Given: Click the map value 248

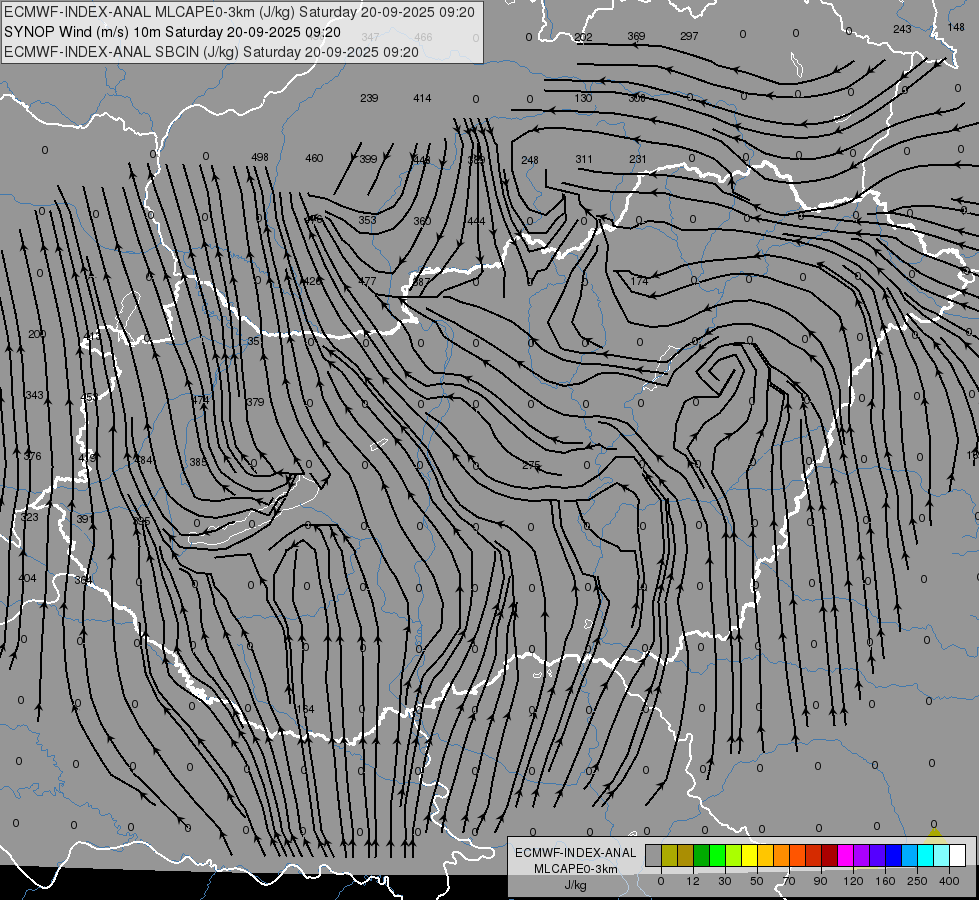Looking at the screenshot, I should tap(529, 160).
